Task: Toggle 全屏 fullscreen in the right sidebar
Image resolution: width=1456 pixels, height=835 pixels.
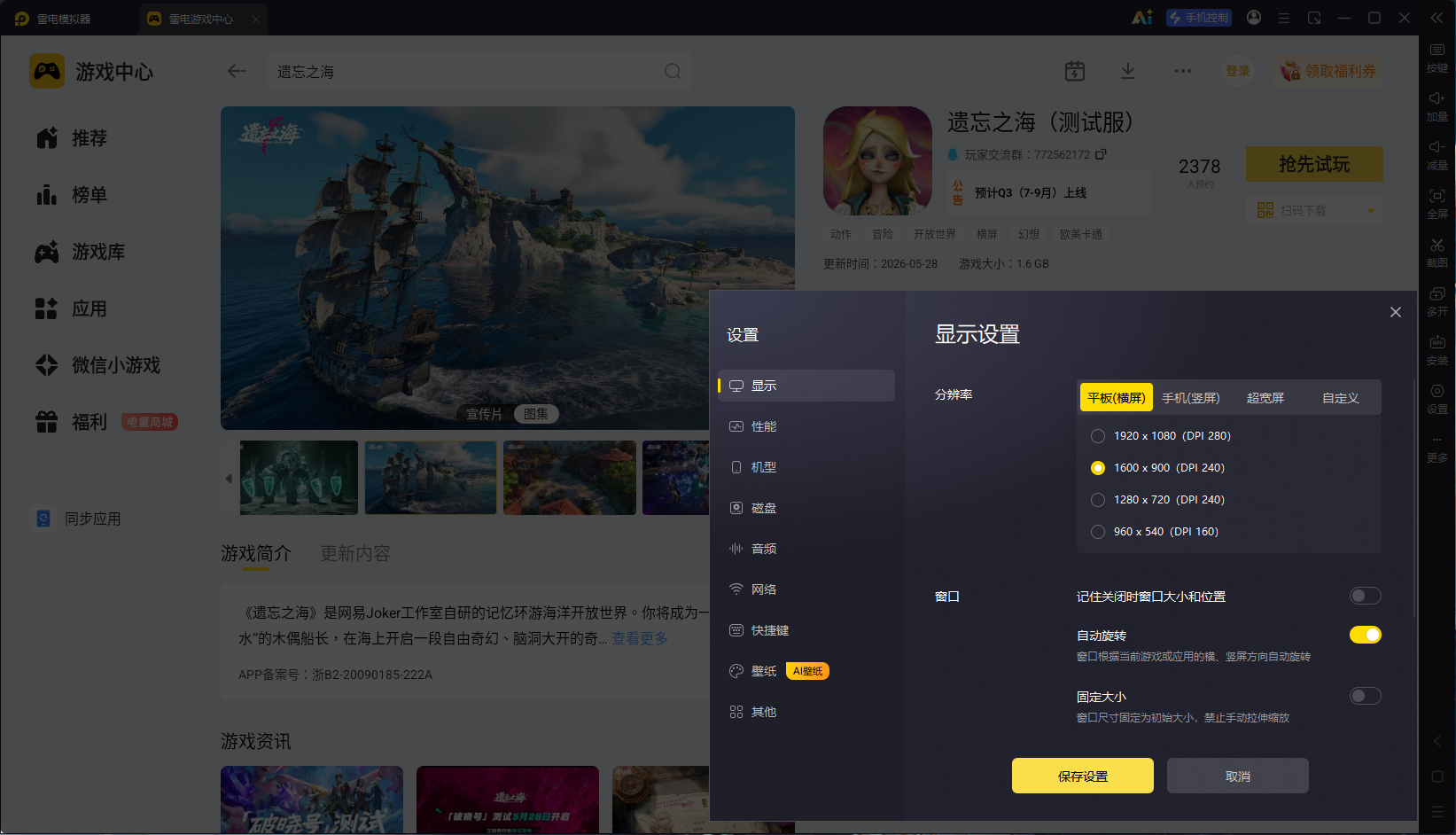Action: click(x=1437, y=204)
